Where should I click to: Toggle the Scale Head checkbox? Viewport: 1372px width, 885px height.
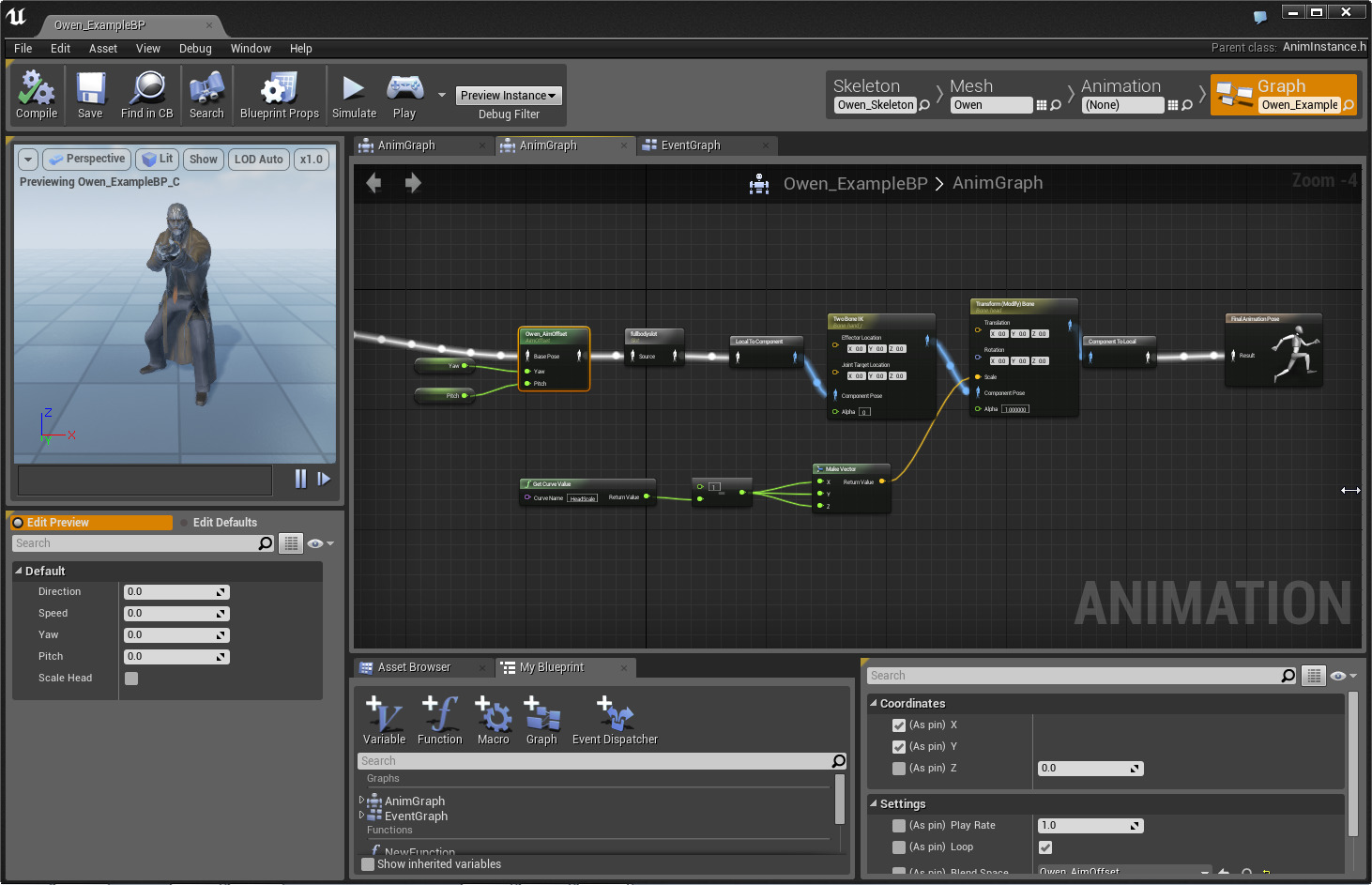131,679
